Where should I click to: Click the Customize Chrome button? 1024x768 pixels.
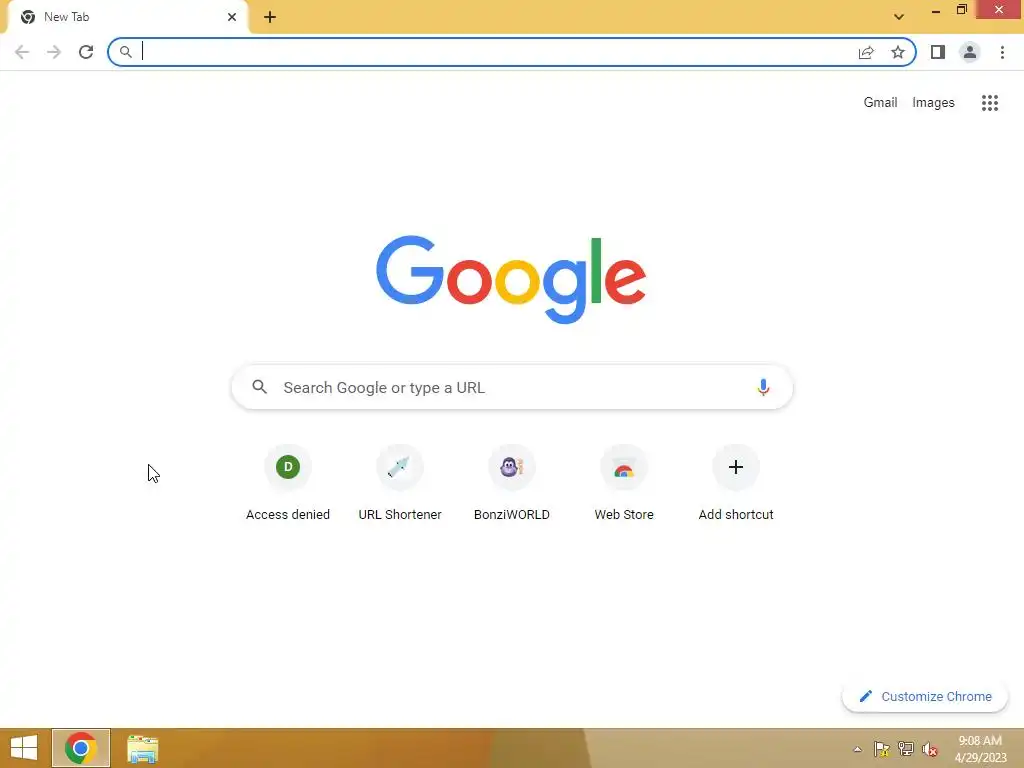point(925,697)
